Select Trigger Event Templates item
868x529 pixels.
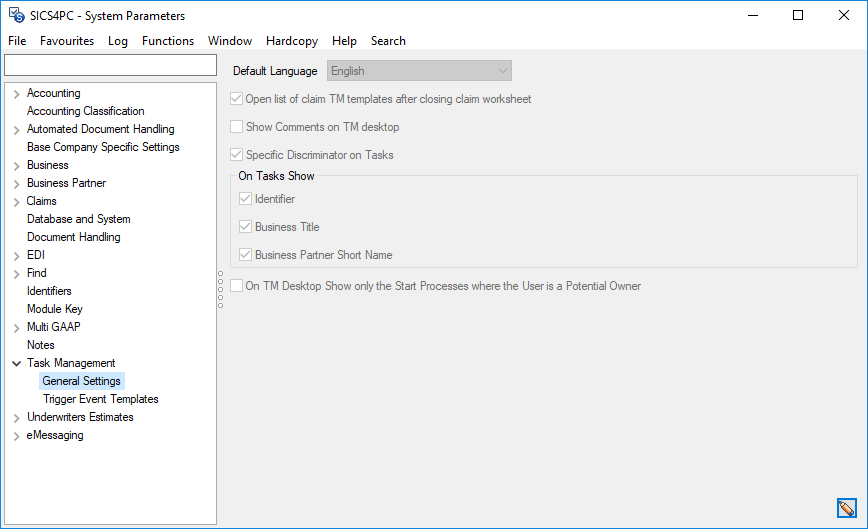101,399
